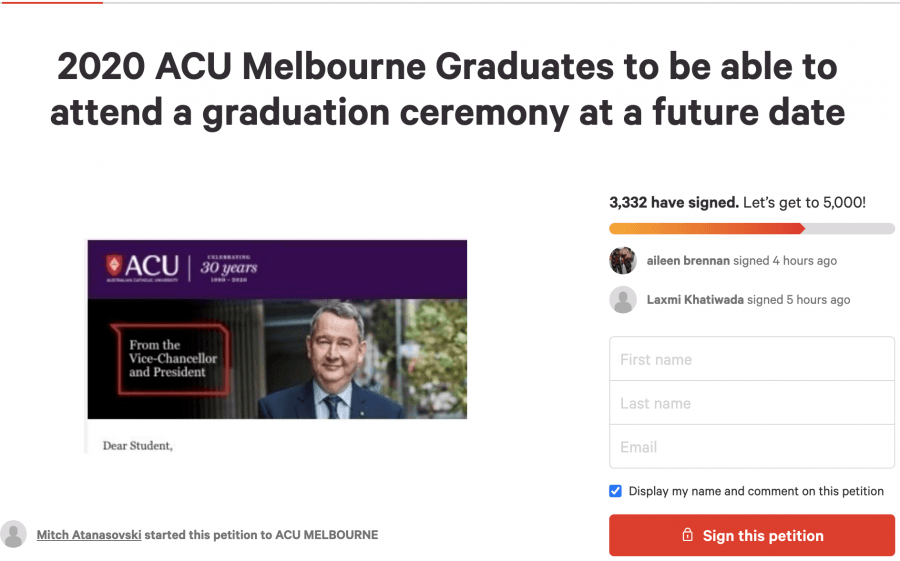Open the petition letter image thumbnail
The height and width of the screenshot is (561, 900).
(276, 346)
